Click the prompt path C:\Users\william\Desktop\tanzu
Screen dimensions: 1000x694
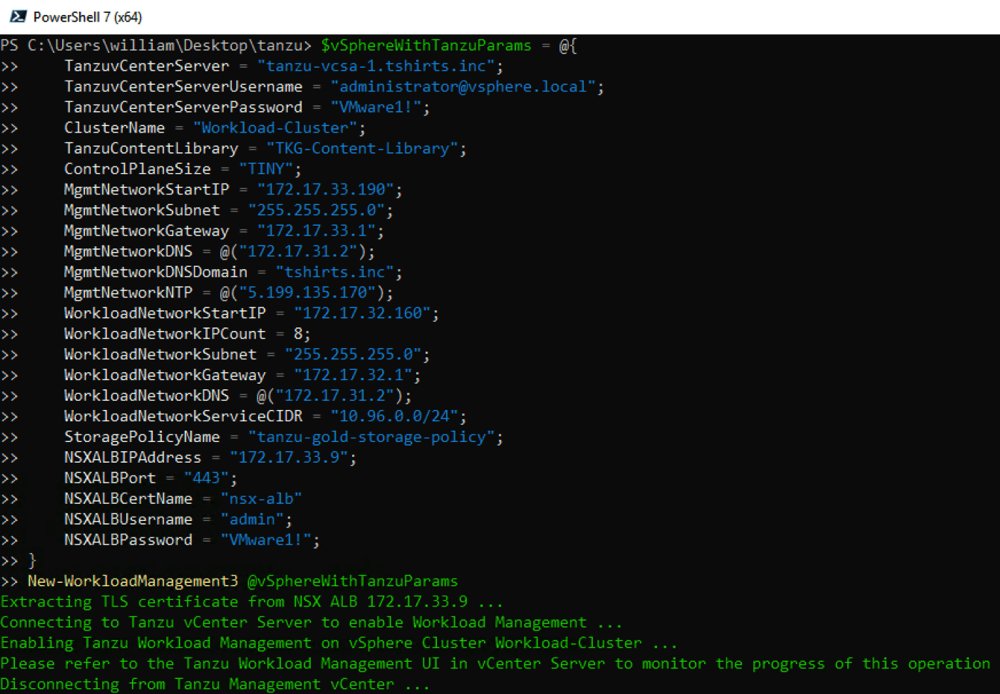pyautogui.click(x=165, y=45)
